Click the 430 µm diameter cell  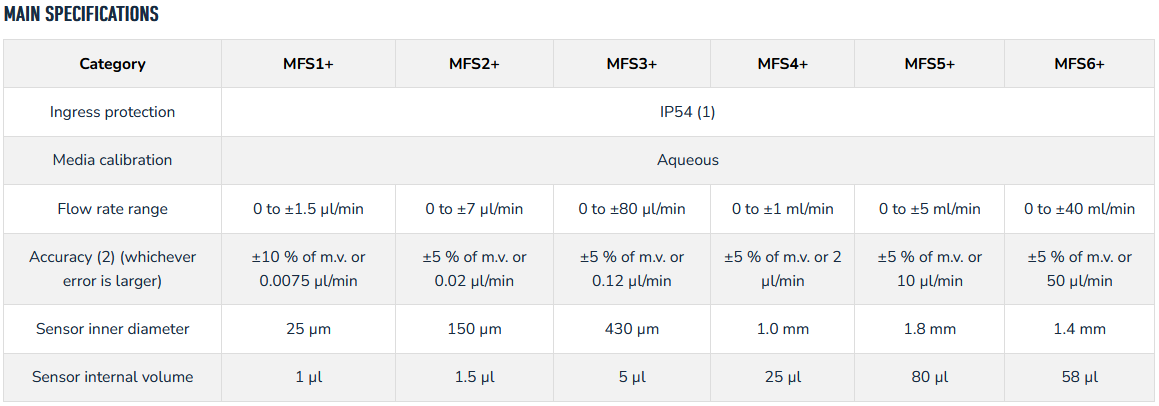(x=632, y=329)
